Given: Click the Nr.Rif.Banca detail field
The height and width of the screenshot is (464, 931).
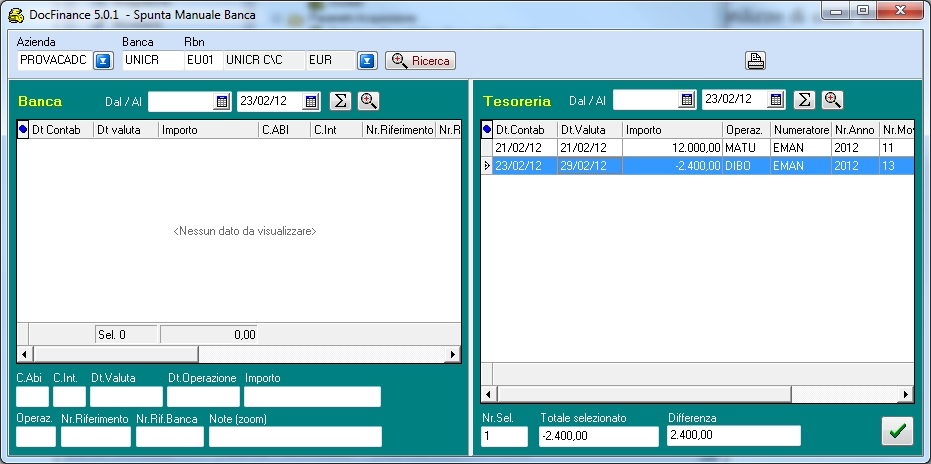Looking at the screenshot, I should coord(170,437).
